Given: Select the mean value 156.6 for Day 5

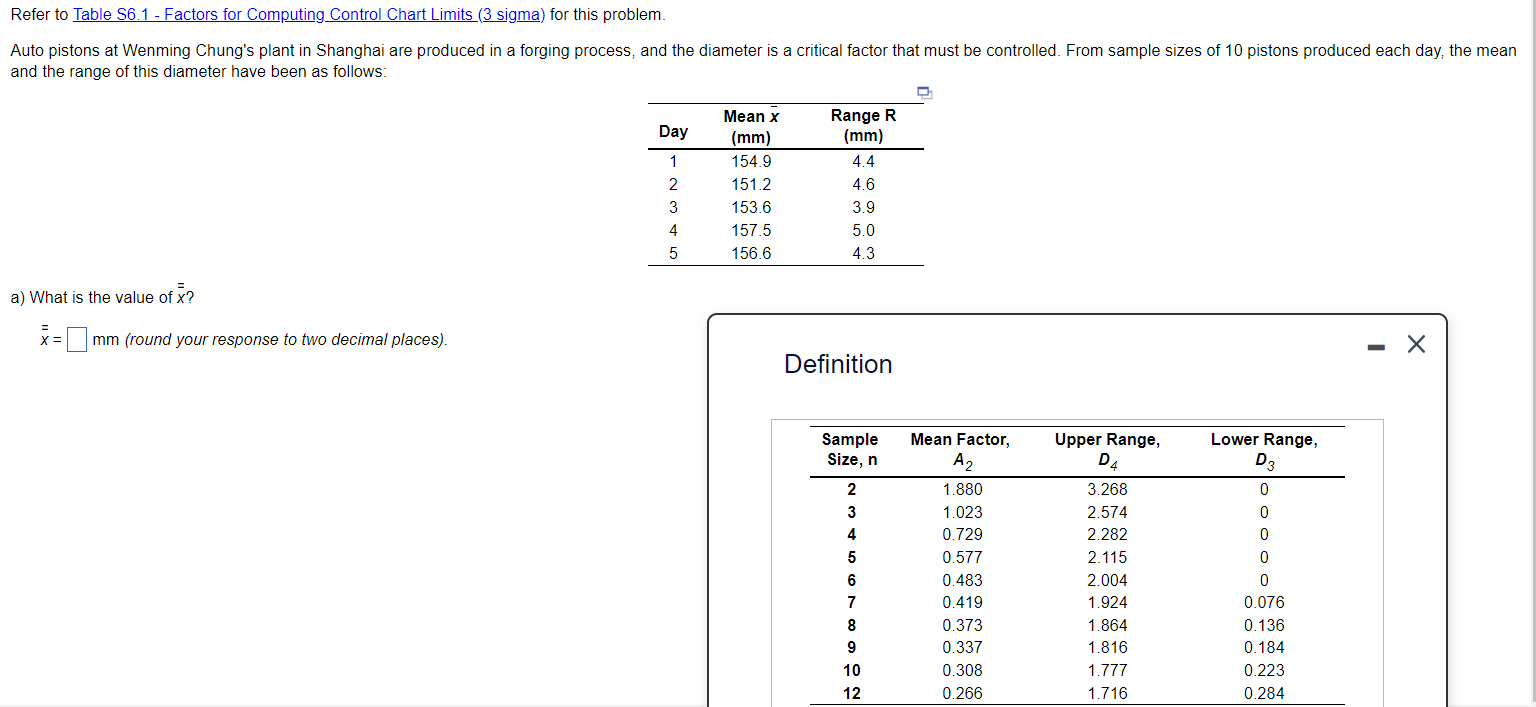Looking at the screenshot, I should (x=751, y=253).
